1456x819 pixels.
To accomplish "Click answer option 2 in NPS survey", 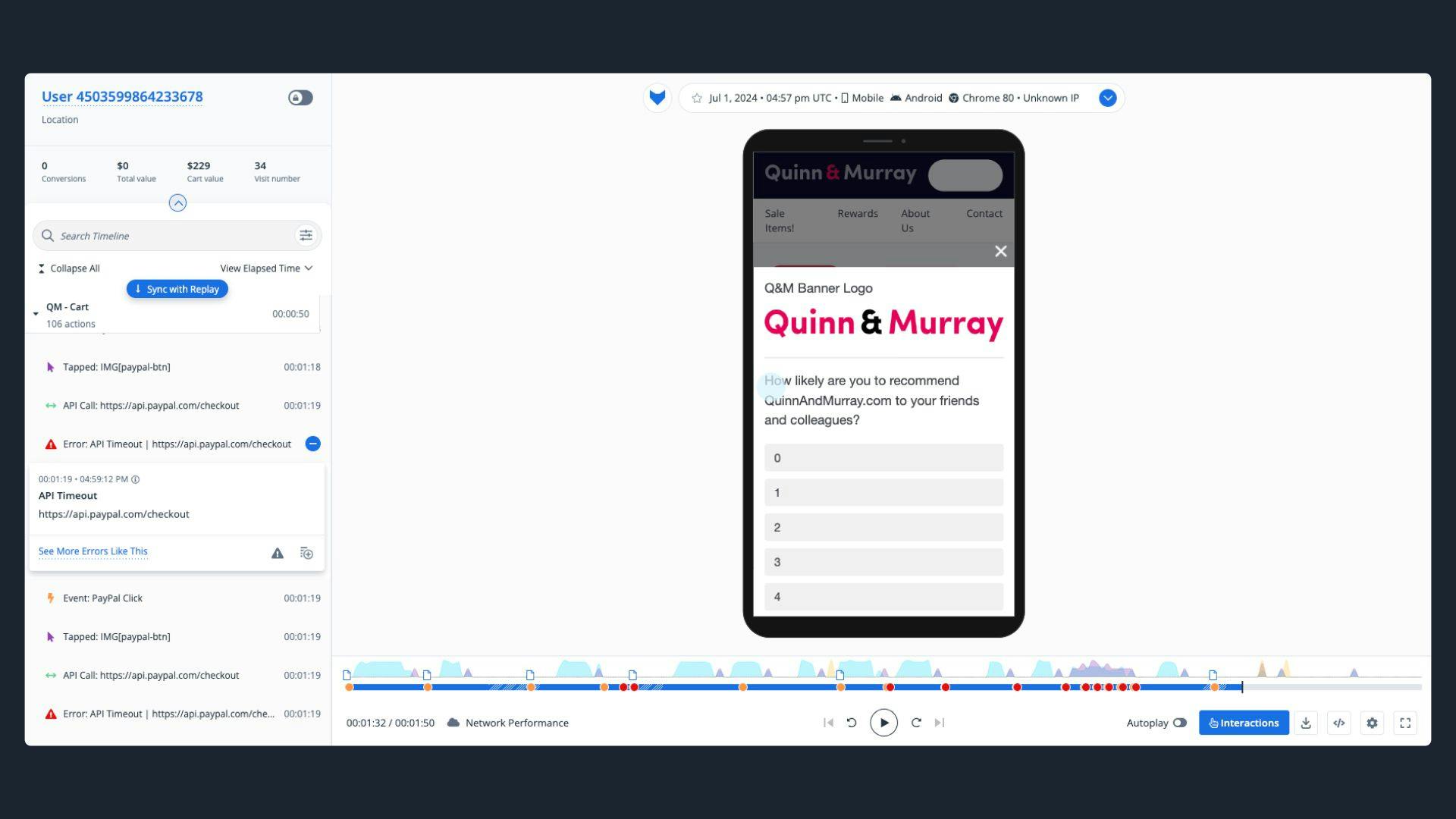I will pyautogui.click(x=883, y=527).
